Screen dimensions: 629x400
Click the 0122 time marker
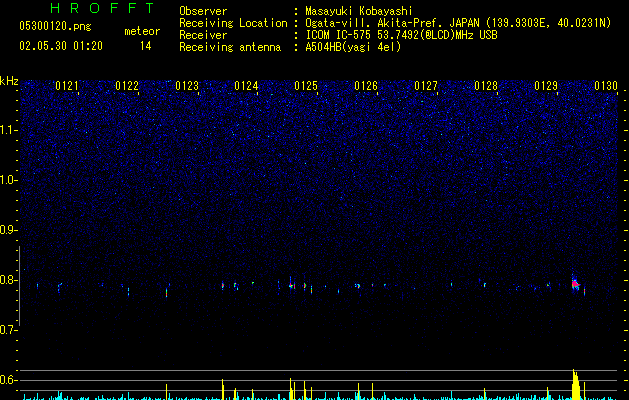(x=127, y=86)
